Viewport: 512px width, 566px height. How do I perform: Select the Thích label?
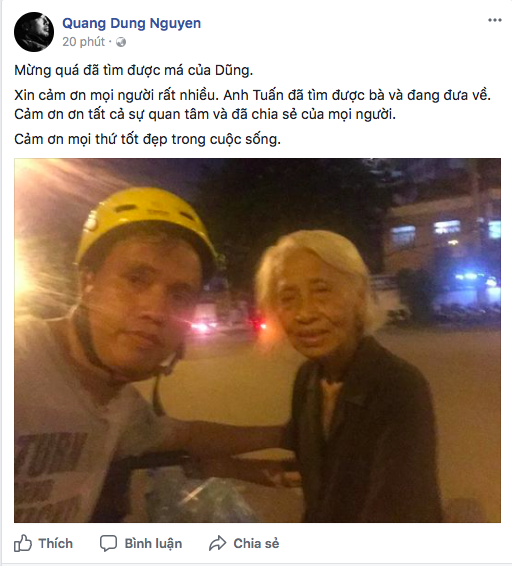56,543
